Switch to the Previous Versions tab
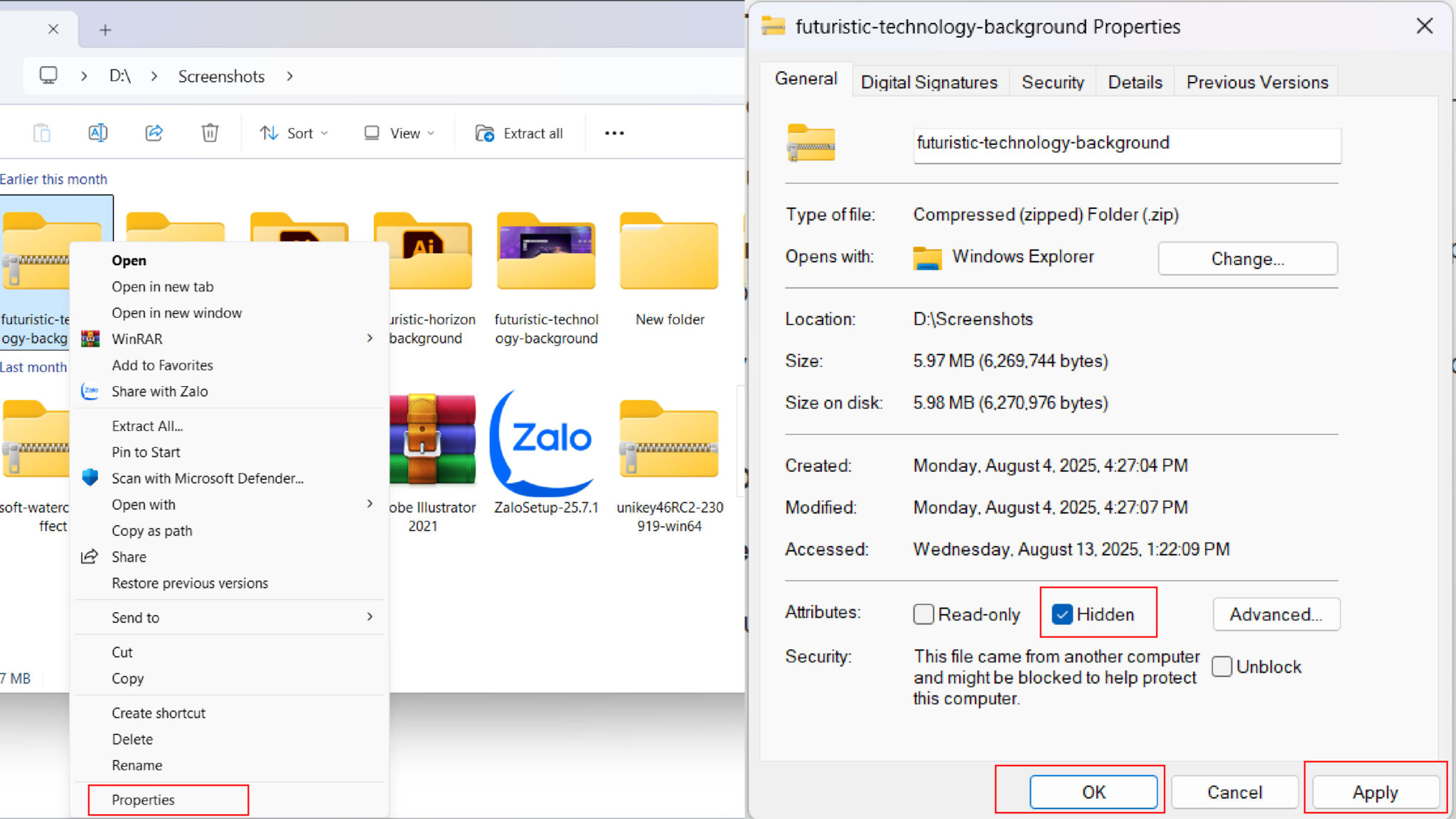Viewport: 1456px width, 819px height. [x=1256, y=82]
